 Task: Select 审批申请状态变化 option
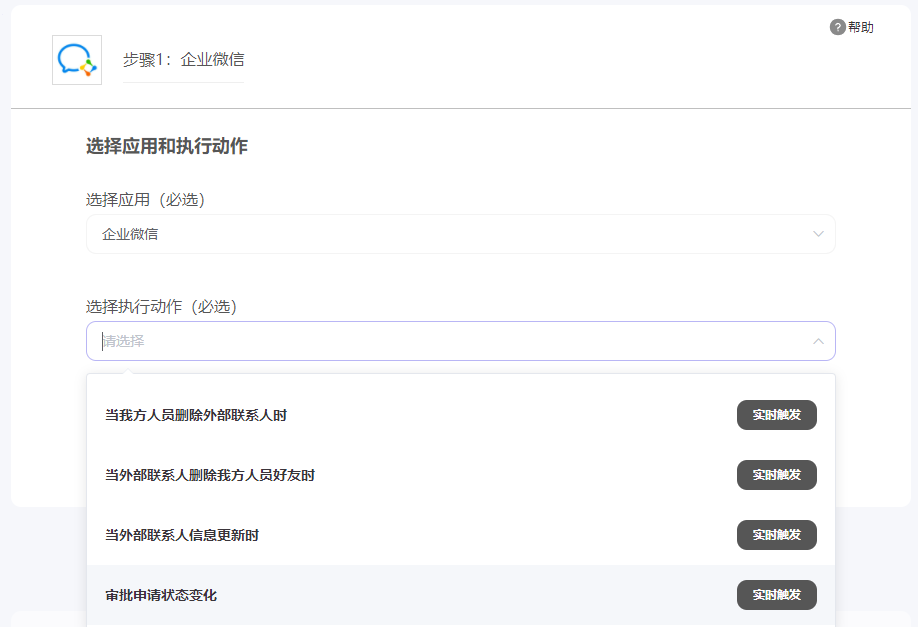point(461,595)
